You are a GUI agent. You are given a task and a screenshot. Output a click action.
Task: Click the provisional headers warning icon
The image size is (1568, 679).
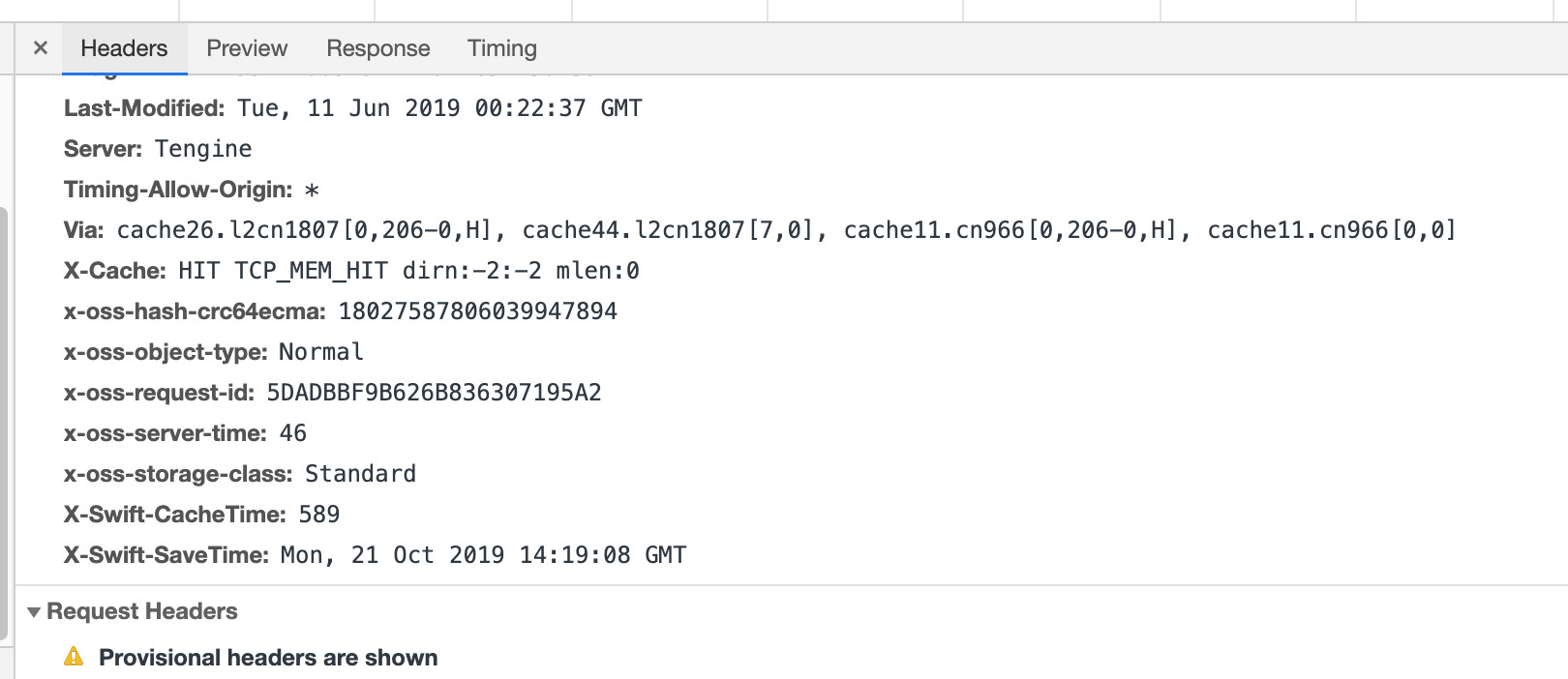point(74,657)
